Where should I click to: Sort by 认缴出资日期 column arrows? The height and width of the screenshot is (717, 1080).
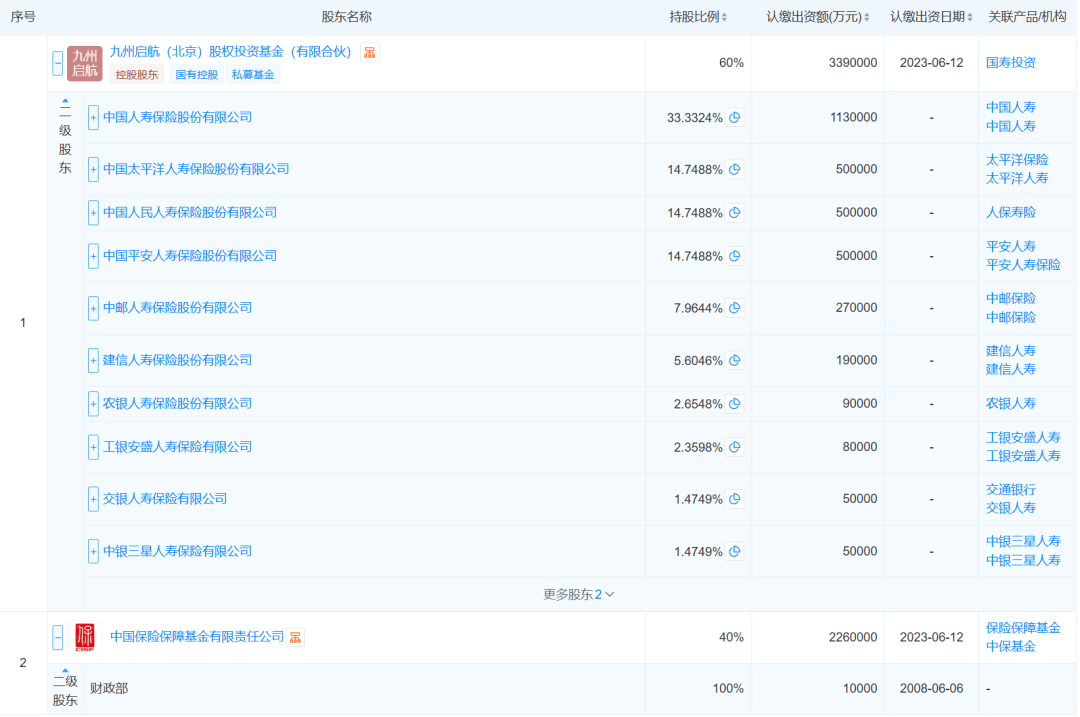coord(970,17)
